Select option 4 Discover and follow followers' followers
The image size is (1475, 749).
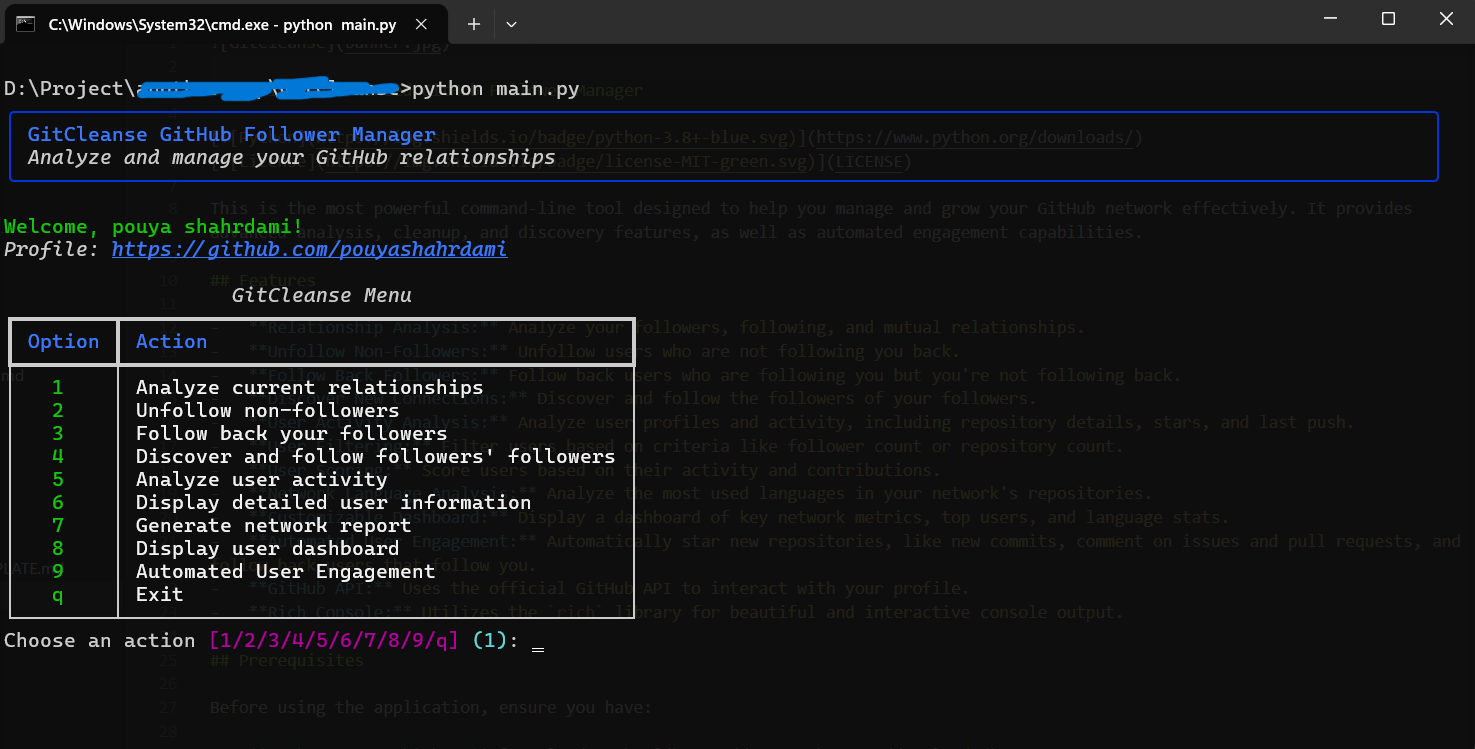pyautogui.click(x=375, y=456)
